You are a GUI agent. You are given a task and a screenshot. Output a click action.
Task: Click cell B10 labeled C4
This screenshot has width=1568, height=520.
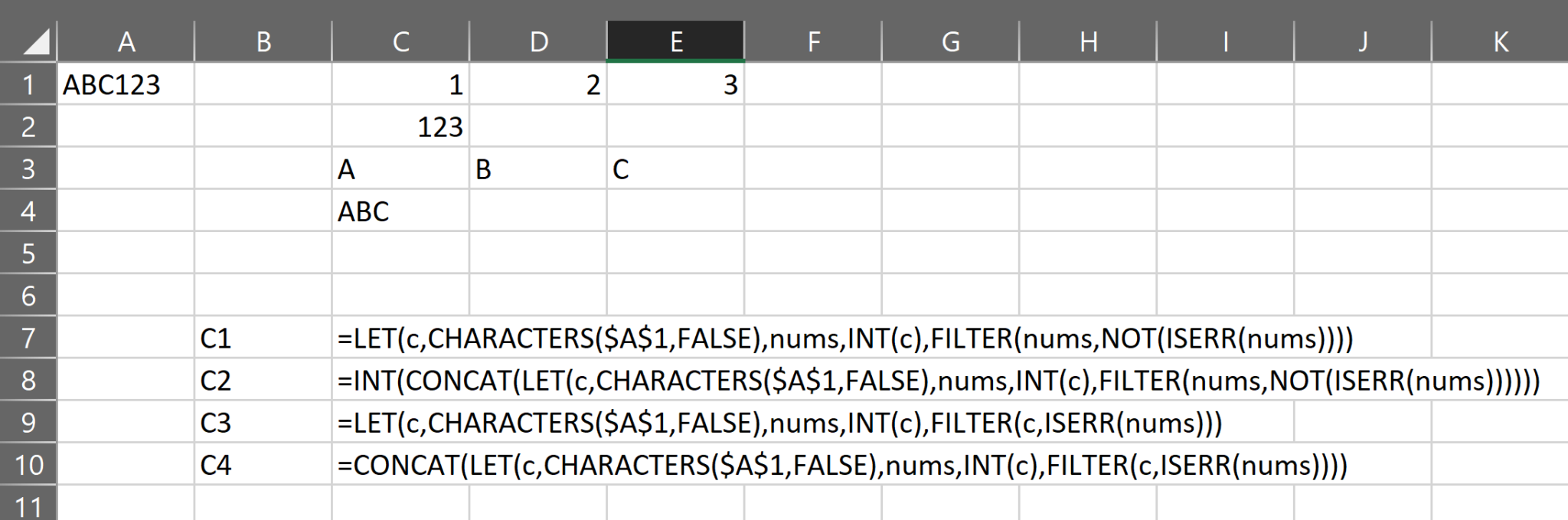263,465
